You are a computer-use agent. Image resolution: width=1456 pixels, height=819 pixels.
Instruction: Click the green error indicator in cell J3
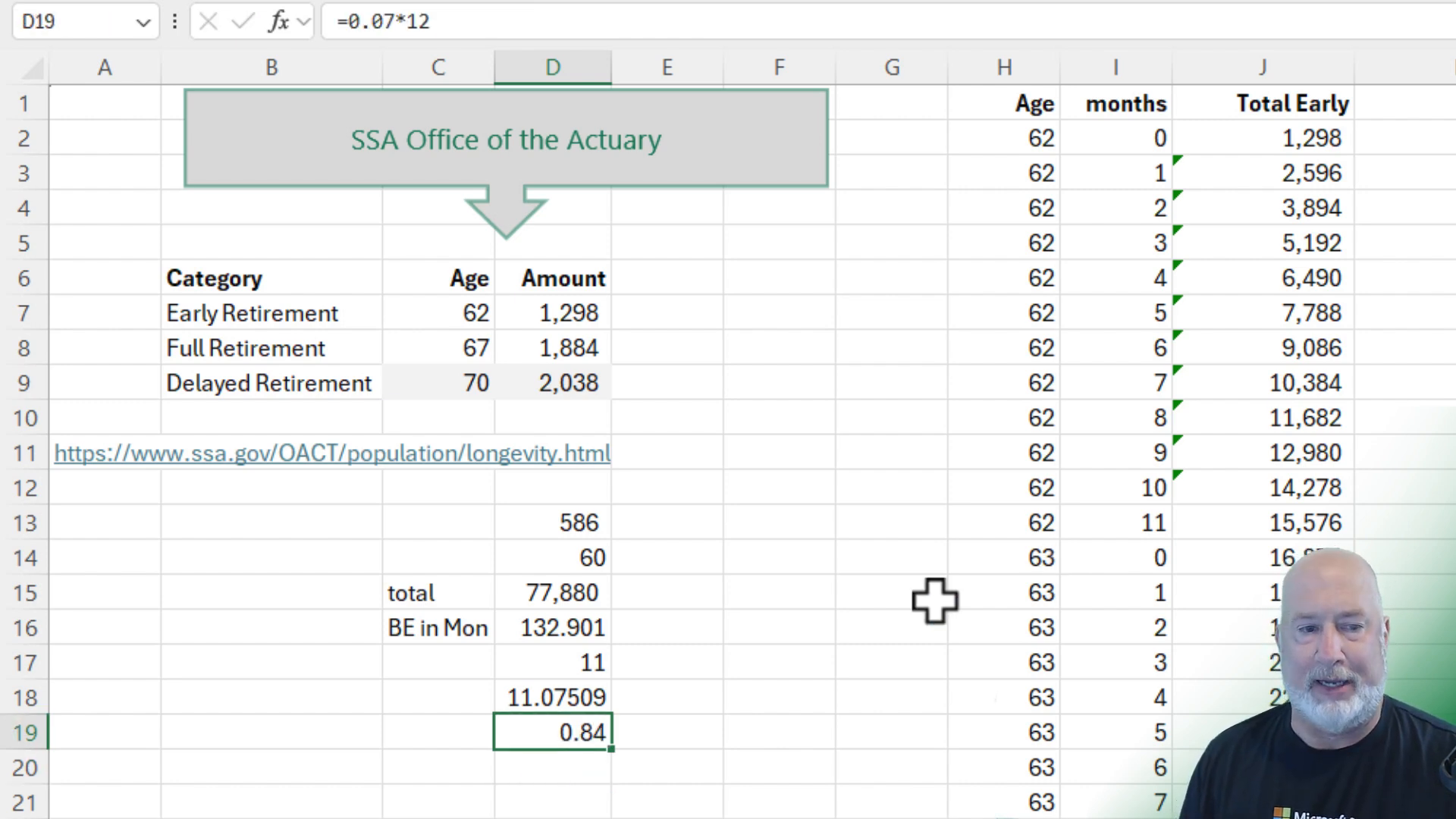(x=1178, y=159)
